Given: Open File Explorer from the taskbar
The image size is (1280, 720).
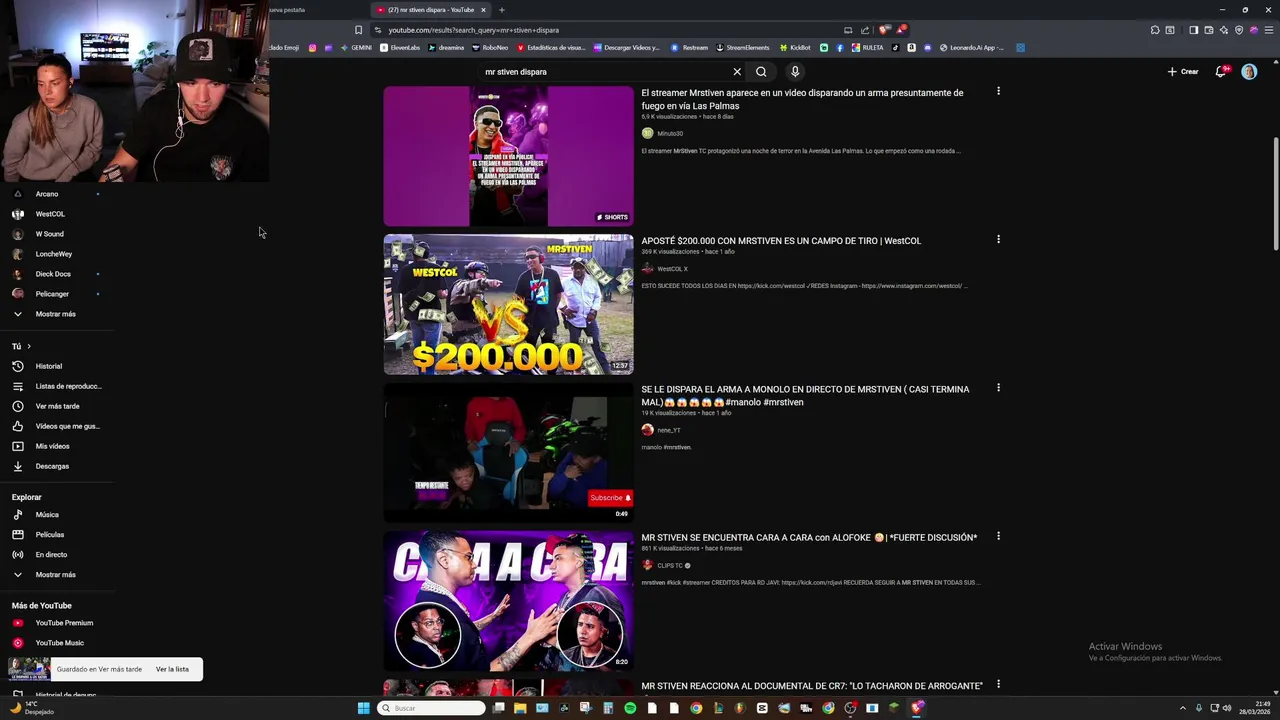Looking at the screenshot, I should [x=520, y=708].
